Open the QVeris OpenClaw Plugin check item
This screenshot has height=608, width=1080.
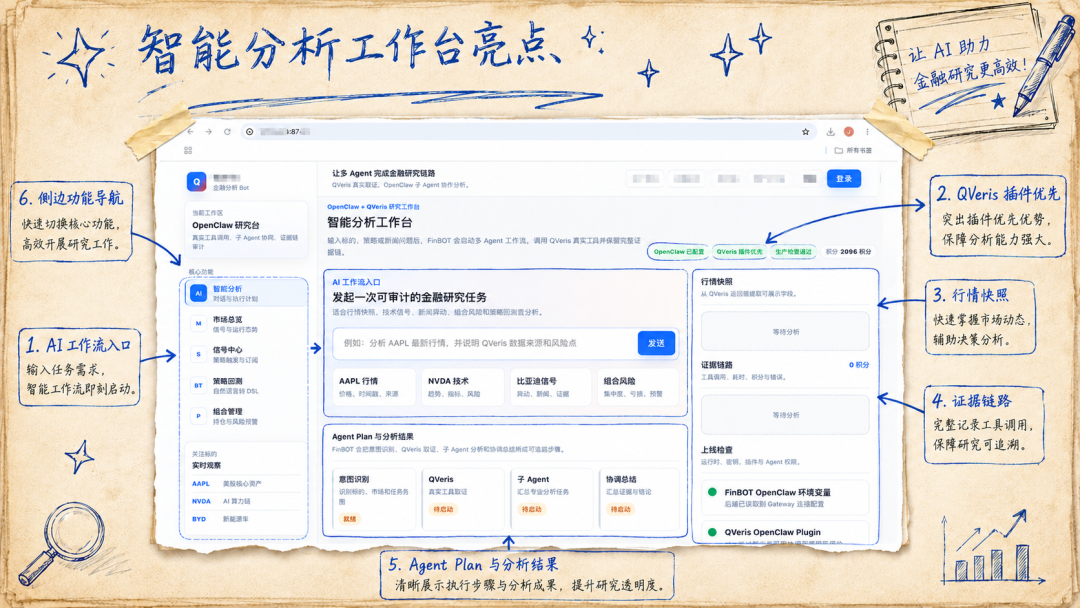[x=785, y=533]
